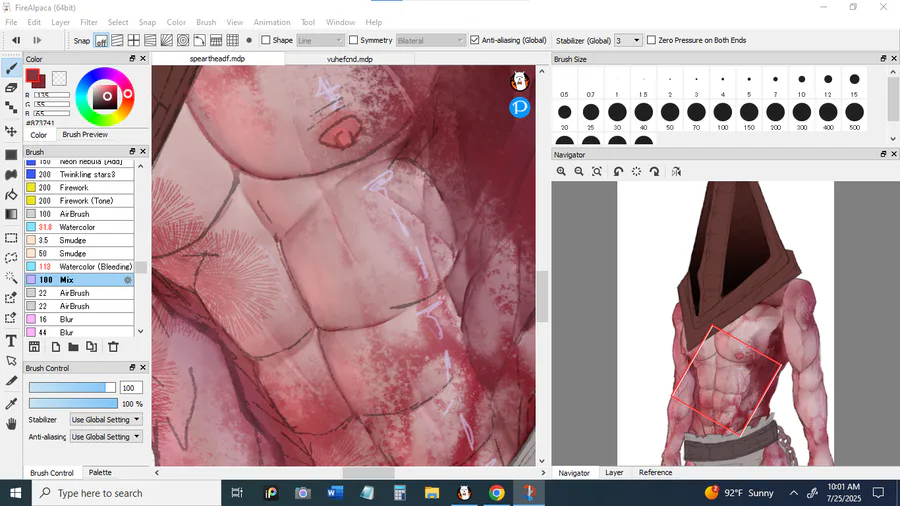Select the rectangular Select tool
The image size is (900, 506).
[11, 238]
